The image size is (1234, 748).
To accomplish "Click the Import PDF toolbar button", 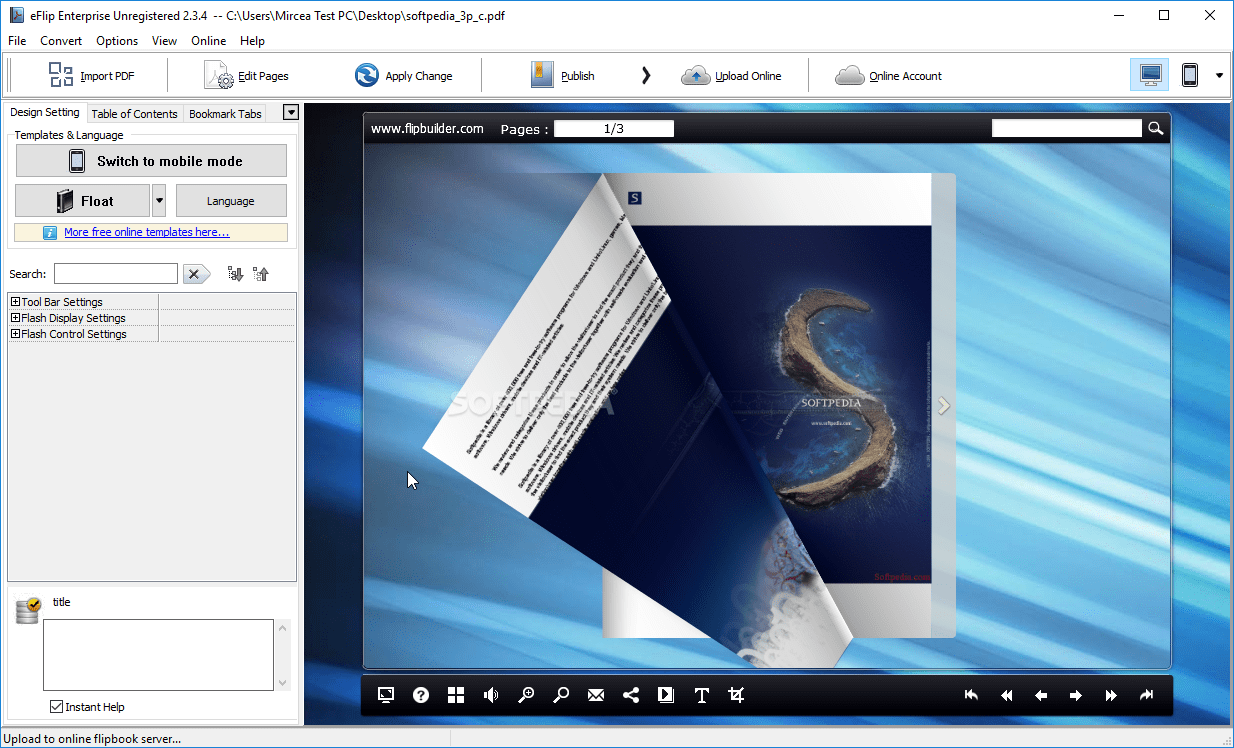I will pos(91,76).
